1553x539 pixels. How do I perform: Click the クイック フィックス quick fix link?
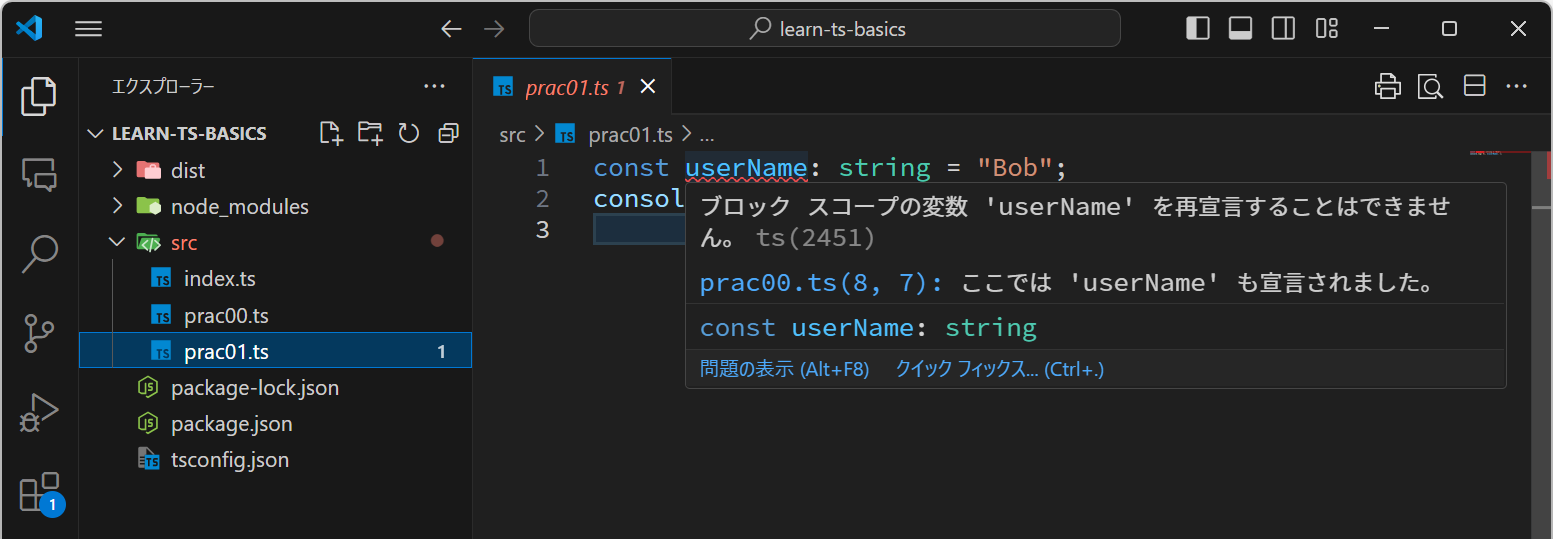999,370
